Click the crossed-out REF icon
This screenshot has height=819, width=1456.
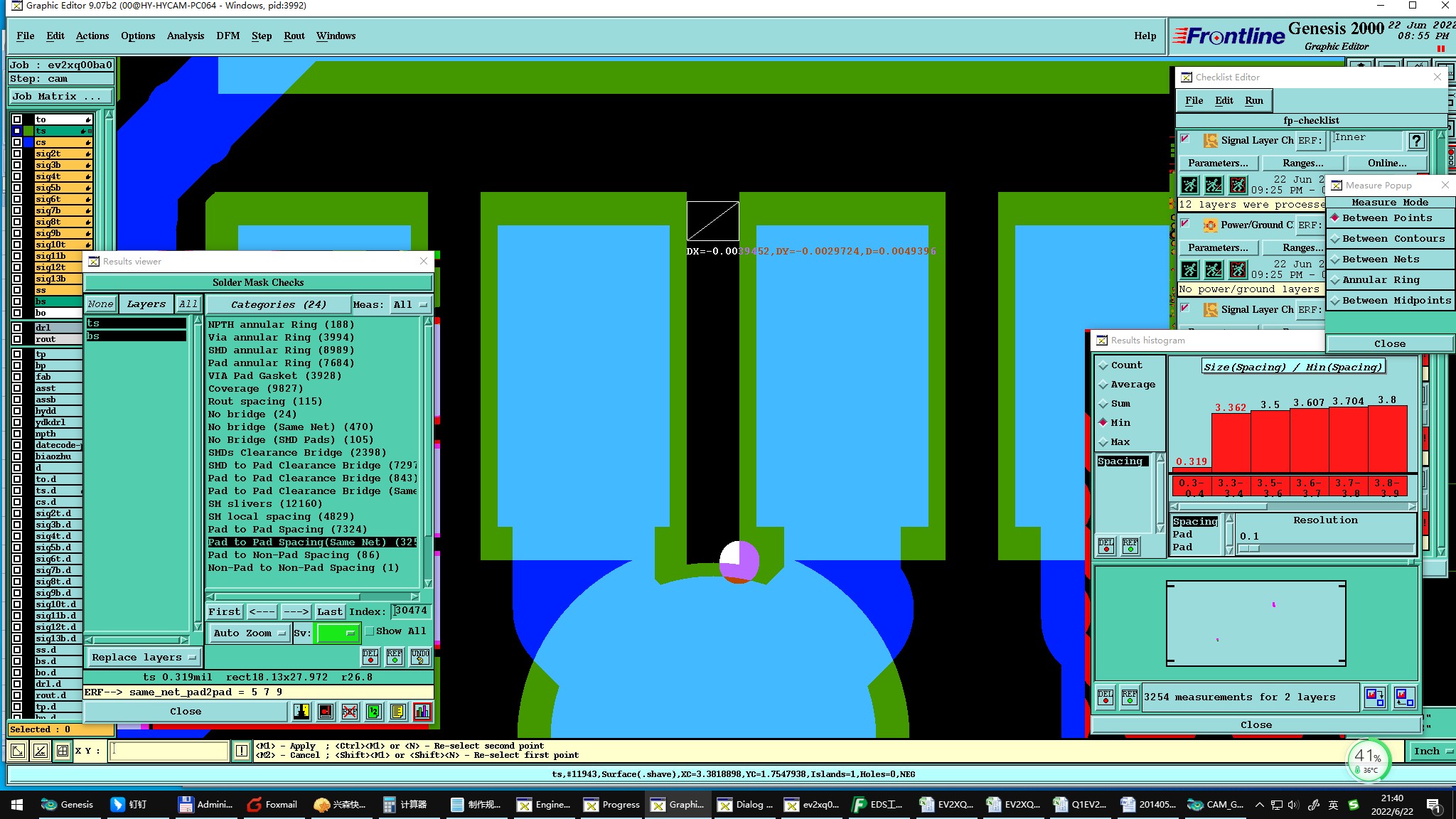pos(350,712)
